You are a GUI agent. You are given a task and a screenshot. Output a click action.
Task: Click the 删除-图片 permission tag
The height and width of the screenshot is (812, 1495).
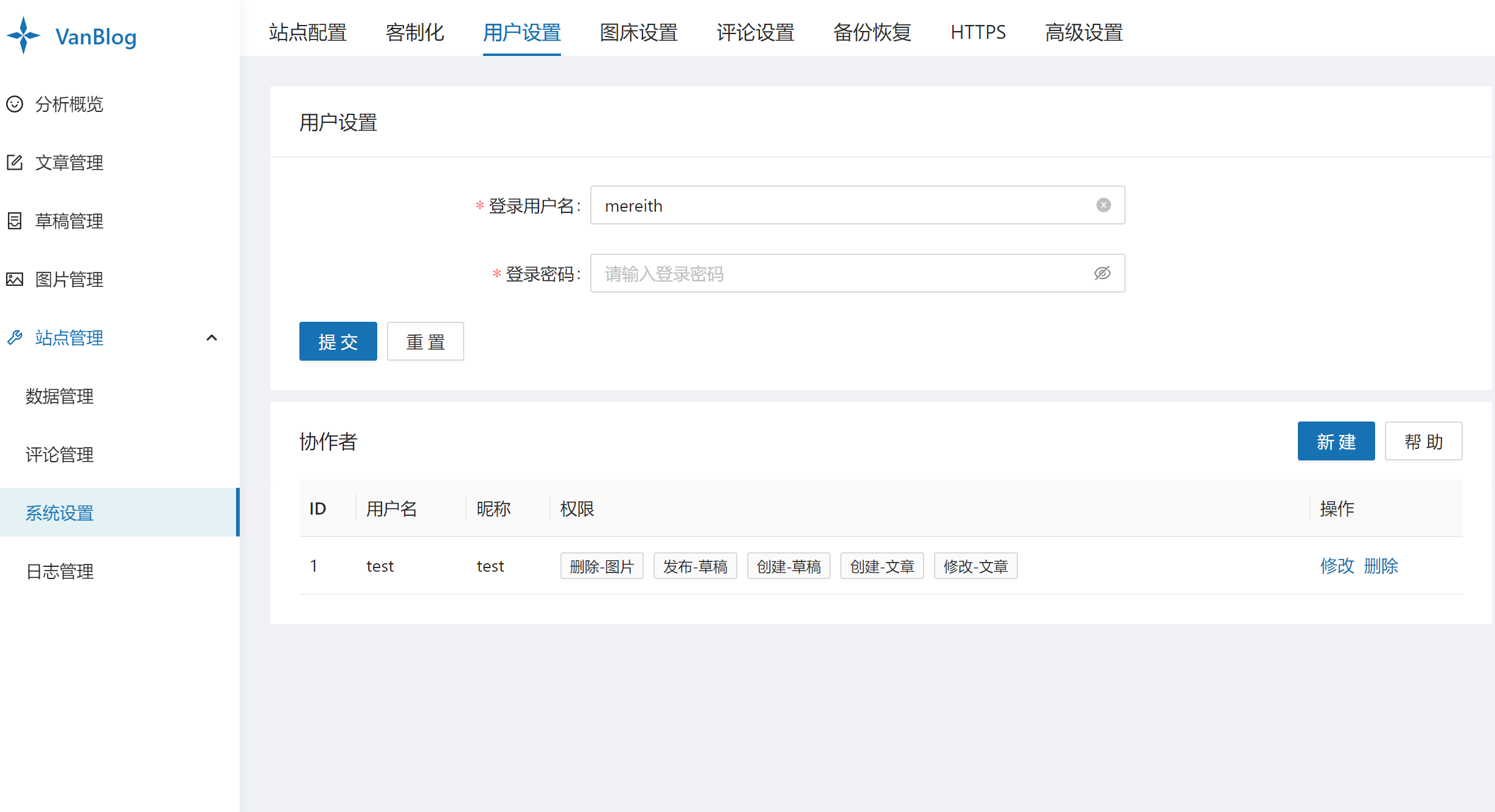602,566
